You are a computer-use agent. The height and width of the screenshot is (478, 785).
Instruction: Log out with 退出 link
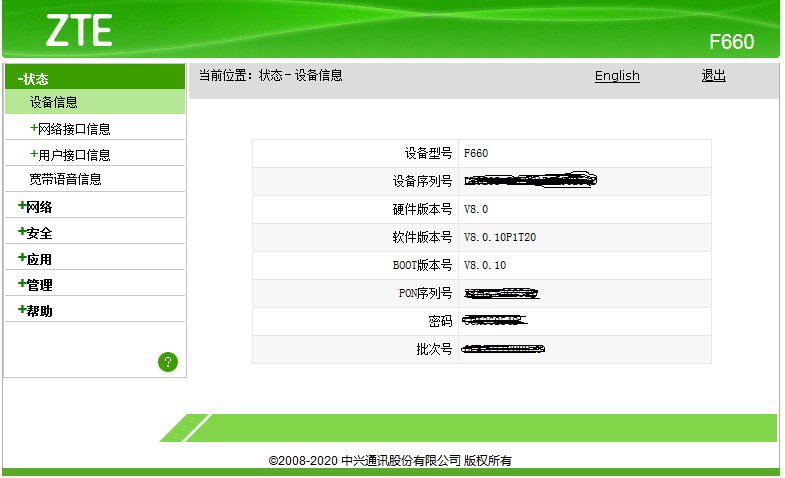(713, 76)
